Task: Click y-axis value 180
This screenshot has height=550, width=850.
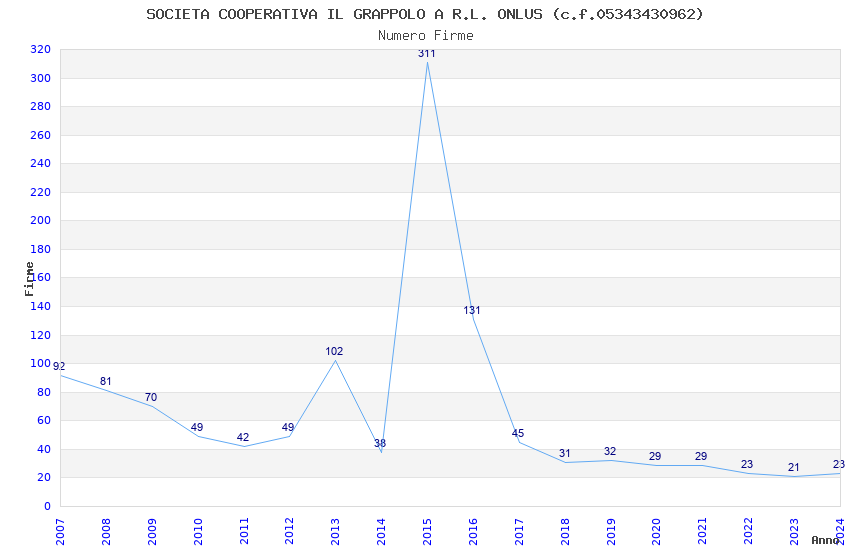Action: [41, 249]
